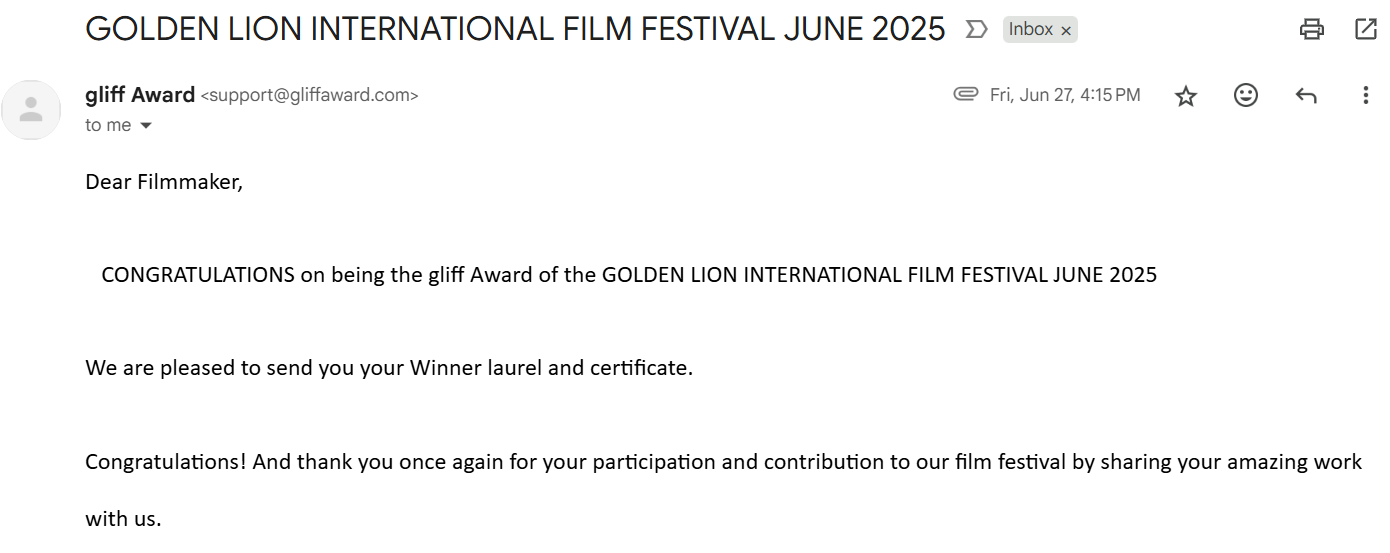The height and width of the screenshot is (553, 1390).
Task: Star this email
Action: pyautogui.click(x=1186, y=96)
